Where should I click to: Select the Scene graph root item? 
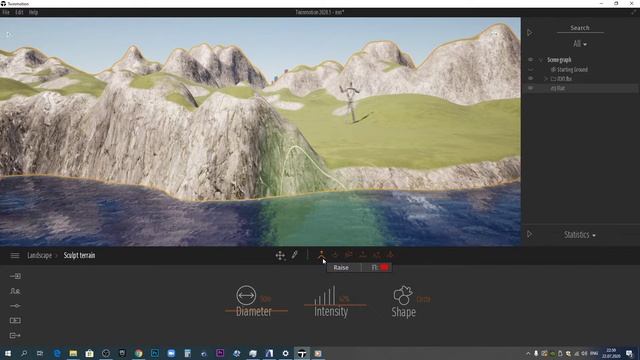pos(559,60)
